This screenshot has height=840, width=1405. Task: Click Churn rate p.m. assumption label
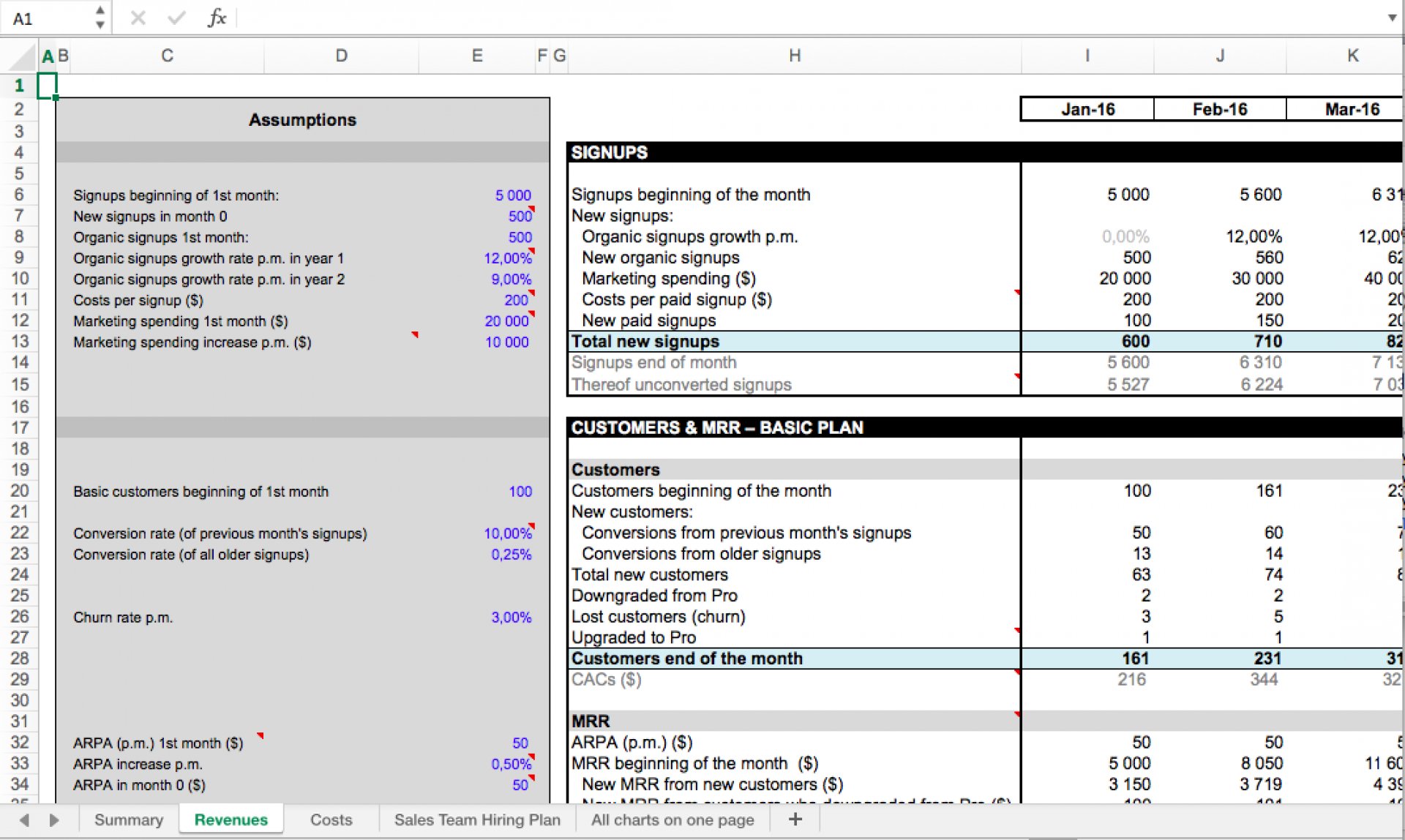(123, 618)
